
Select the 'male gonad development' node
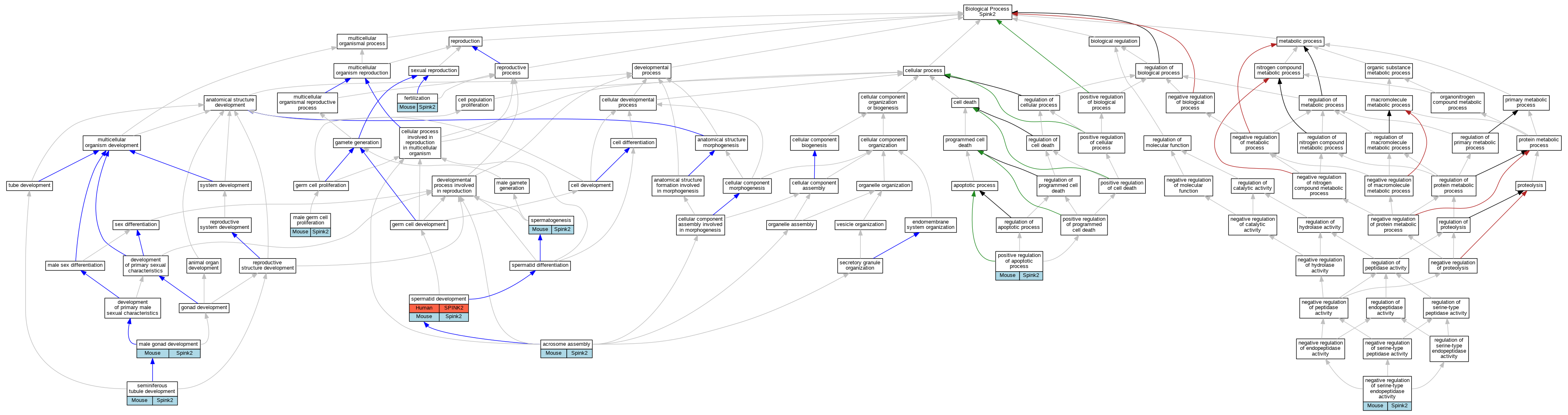(168, 345)
